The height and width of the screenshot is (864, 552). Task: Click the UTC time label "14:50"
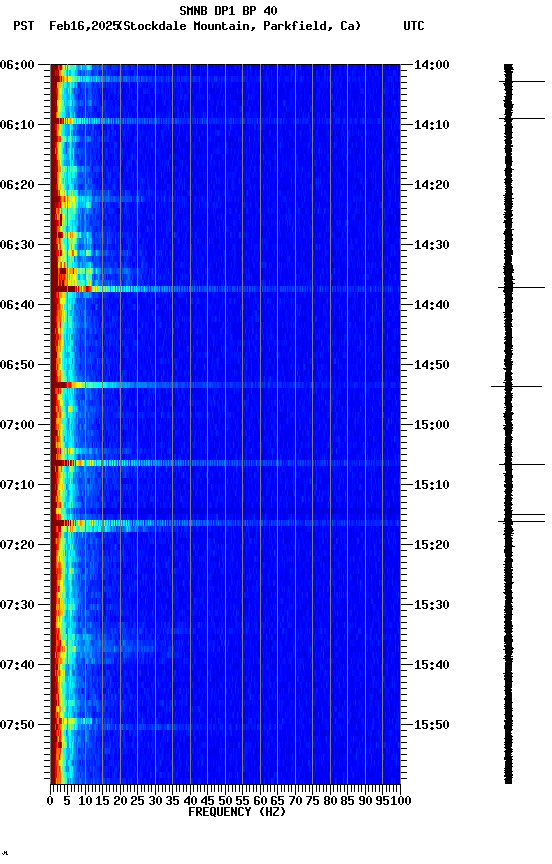[431, 365]
